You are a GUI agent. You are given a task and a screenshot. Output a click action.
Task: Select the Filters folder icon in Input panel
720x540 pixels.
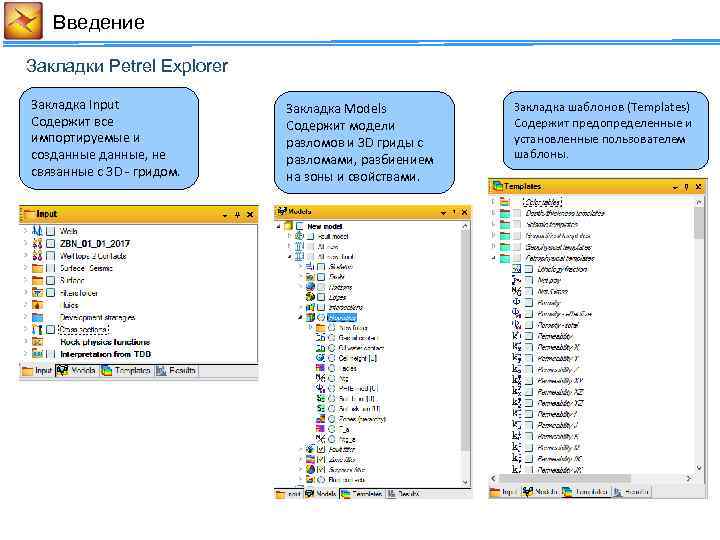click(37, 292)
